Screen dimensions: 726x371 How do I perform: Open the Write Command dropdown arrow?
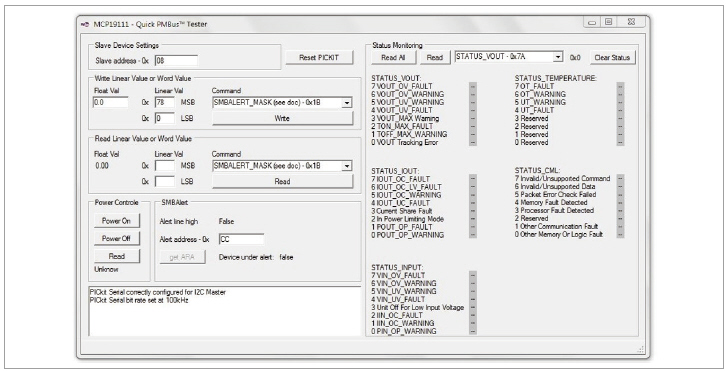[346, 103]
